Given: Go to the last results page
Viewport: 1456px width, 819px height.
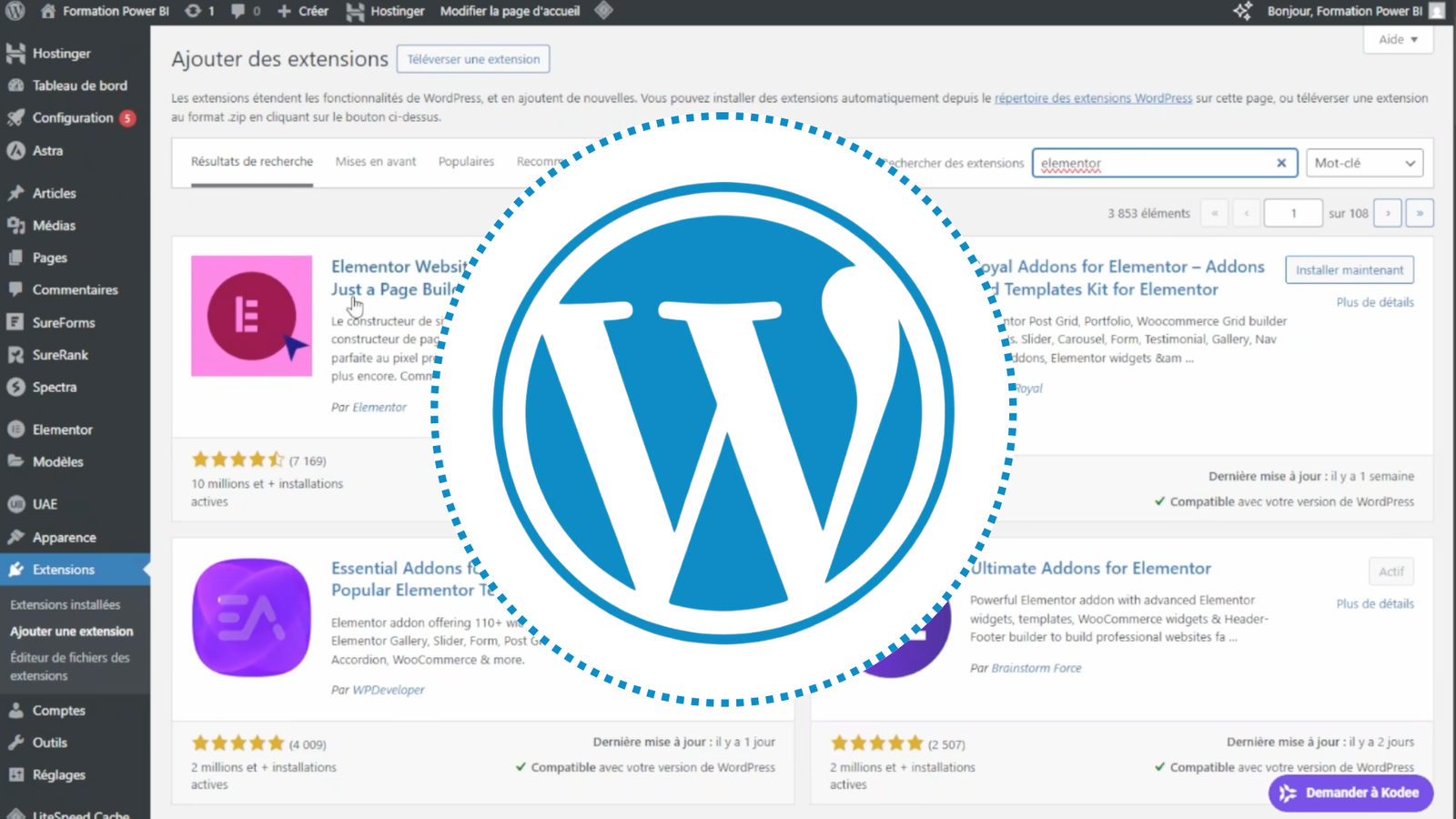Looking at the screenshot, I should [1420, 212].
